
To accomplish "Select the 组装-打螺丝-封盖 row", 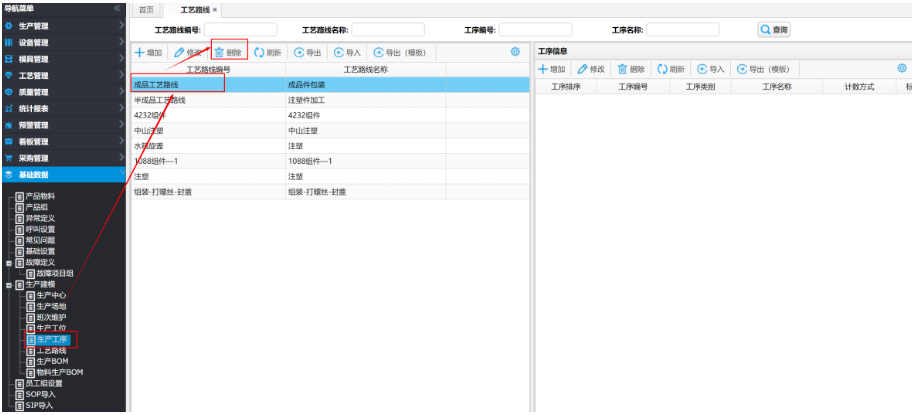I will click(330, 191).
